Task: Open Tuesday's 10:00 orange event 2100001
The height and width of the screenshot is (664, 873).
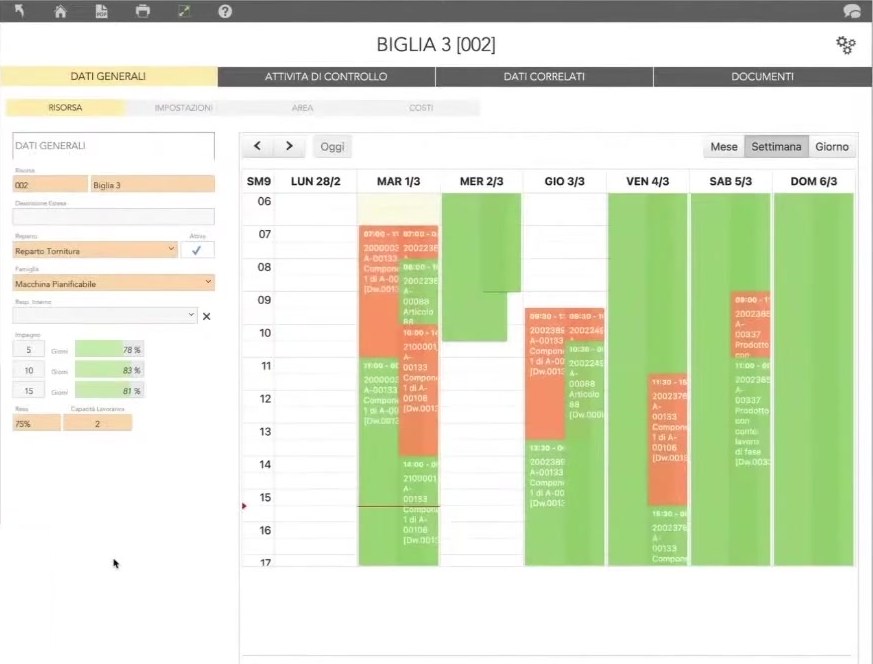Action: [420, 390]
